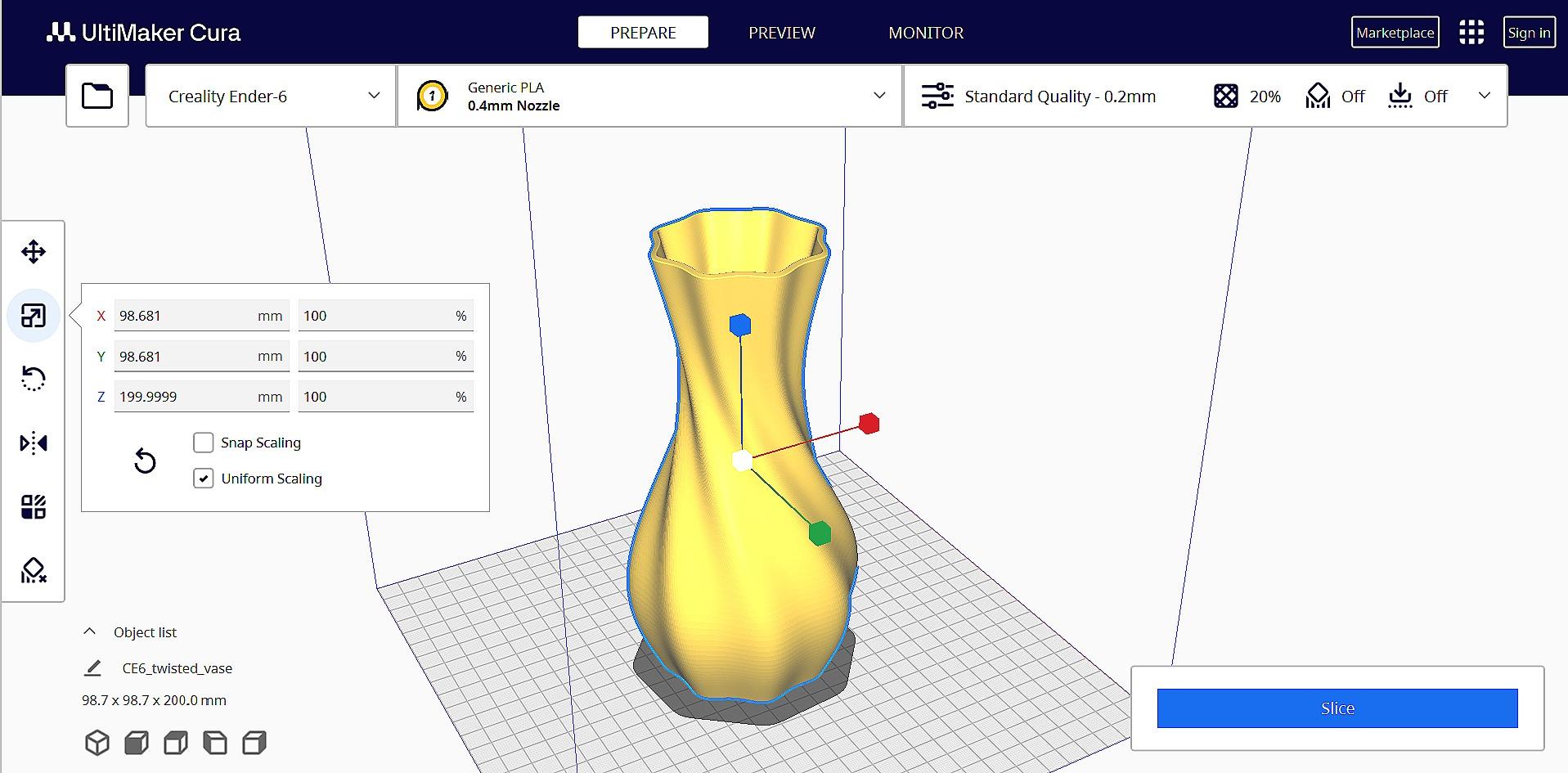The height and width of the screenshot is (773, 1568).
Task: Click the support Off icon
Action: point(1318,96)
